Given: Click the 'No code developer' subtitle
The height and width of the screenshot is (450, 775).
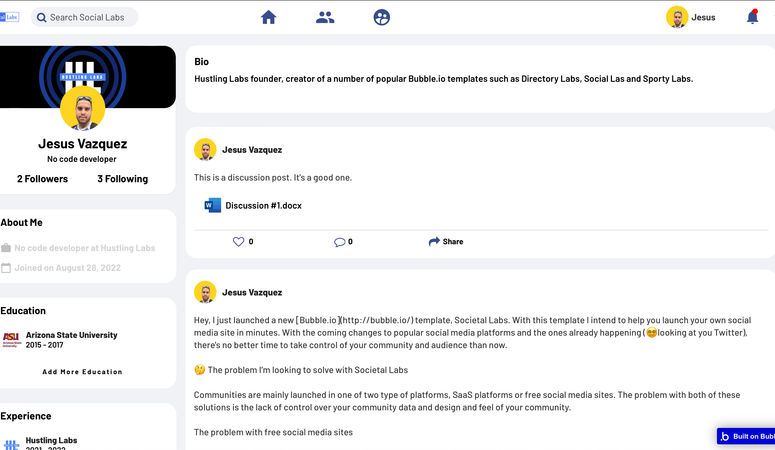Looking at the screenshot, I should tap(82, 159).
